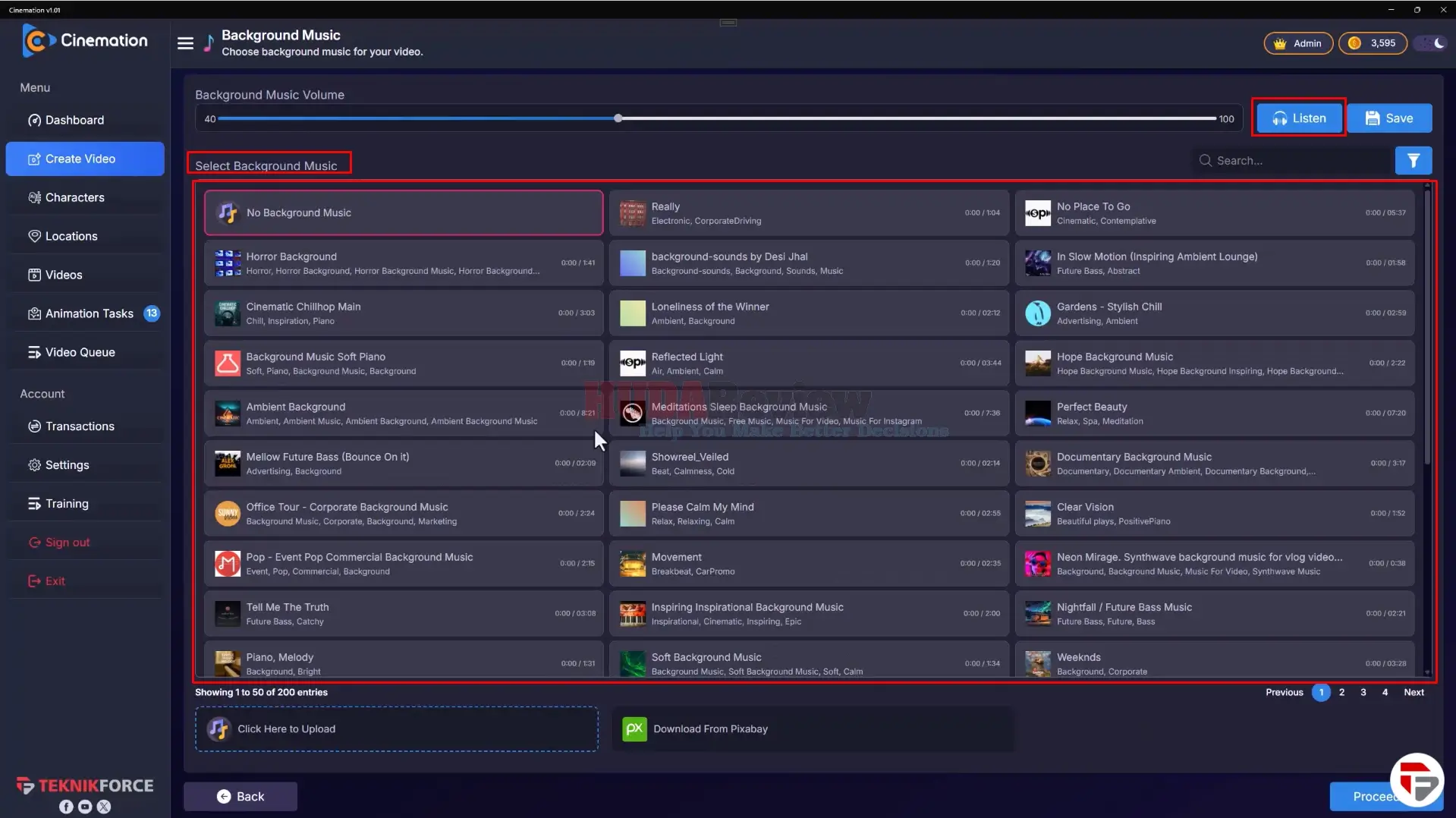Click the Back button
The height and width of the screenshot is (818, 1456).
[241, 796]
